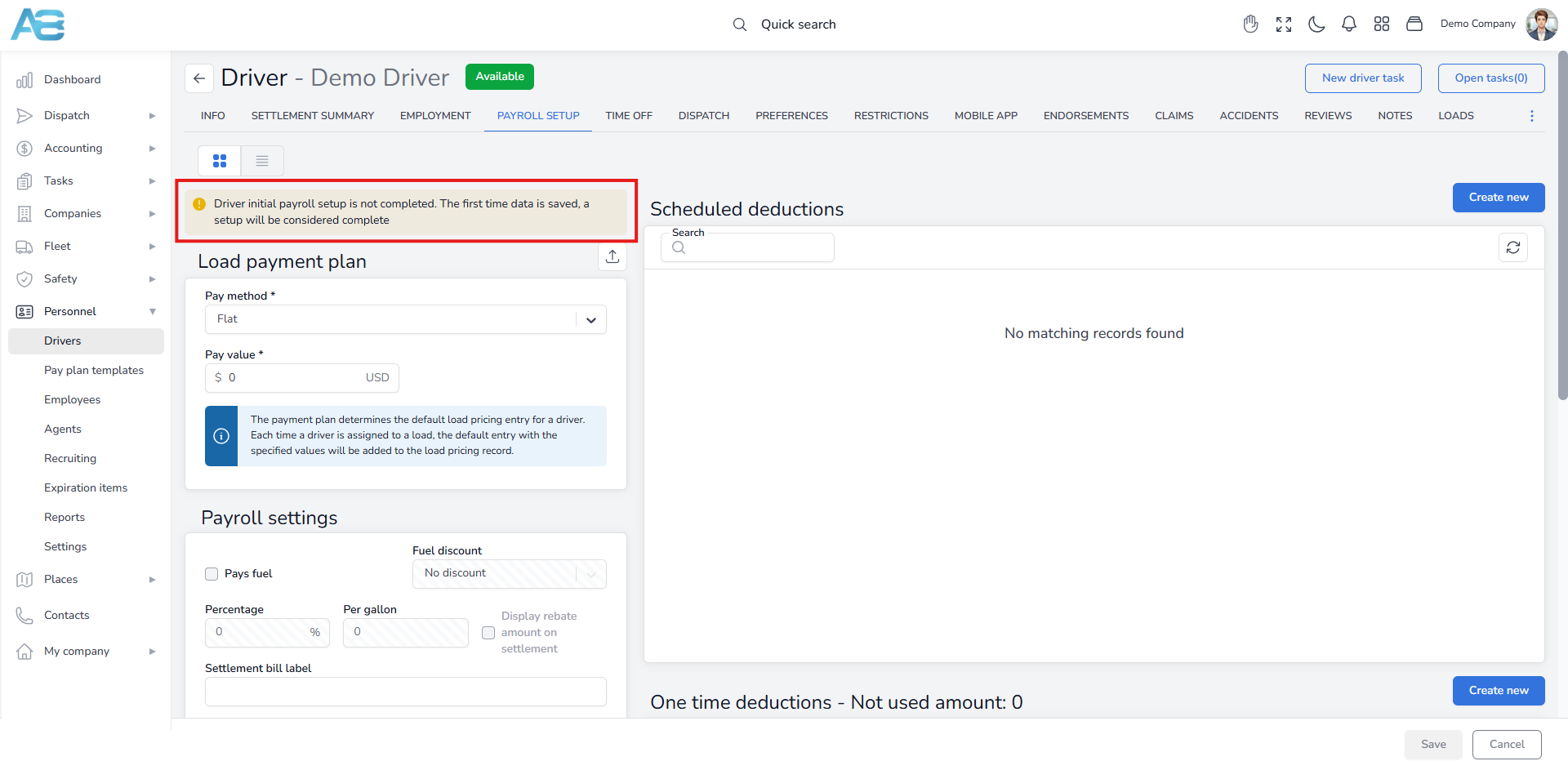Select the ENDORSEMENTS tab
This screenshot has height=770, width=1568.
coord(1085,116)
